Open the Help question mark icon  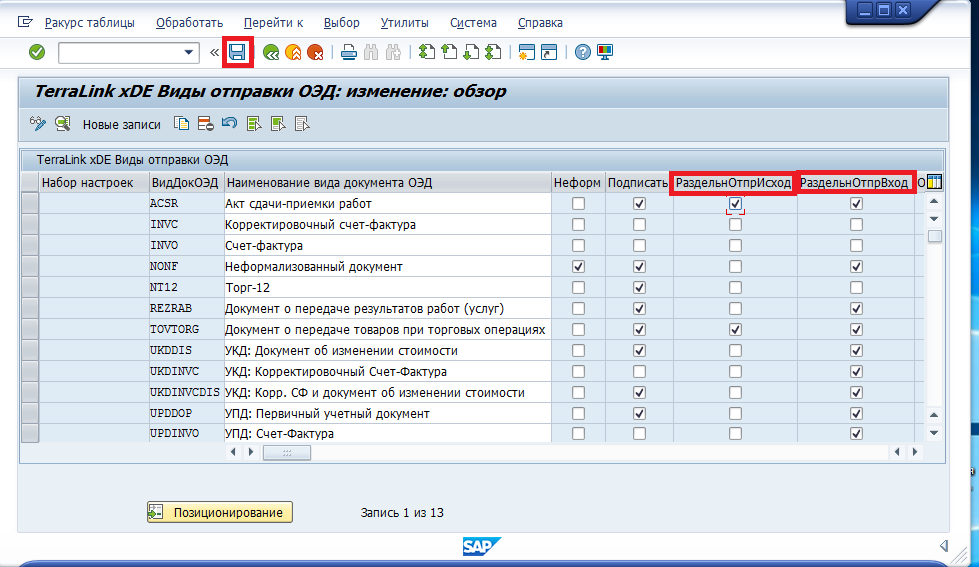(583, 52)
